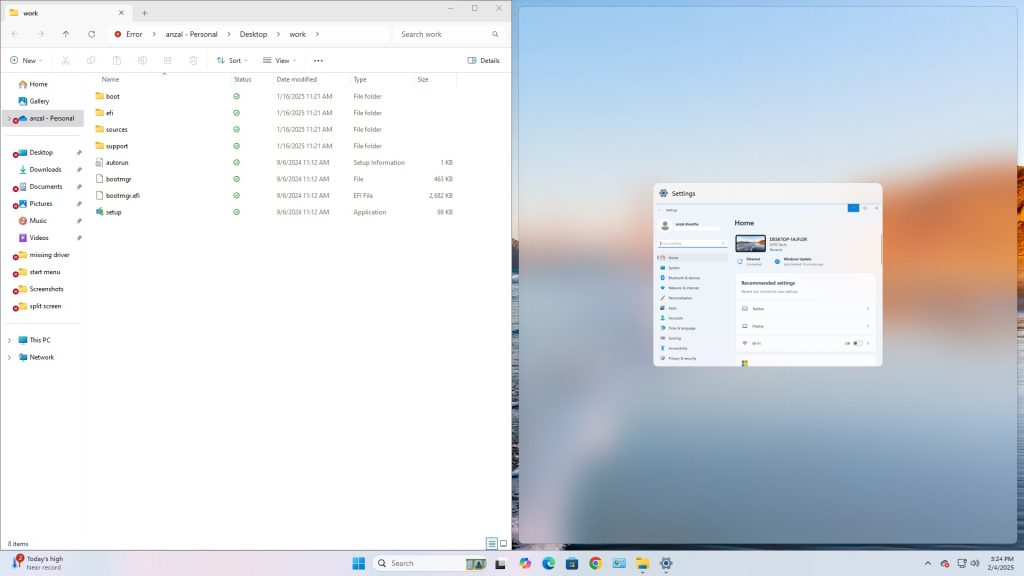Select the Rename icon on the toolbar
Viewport: 1024px width, 576px height.
tap(142, 60)
